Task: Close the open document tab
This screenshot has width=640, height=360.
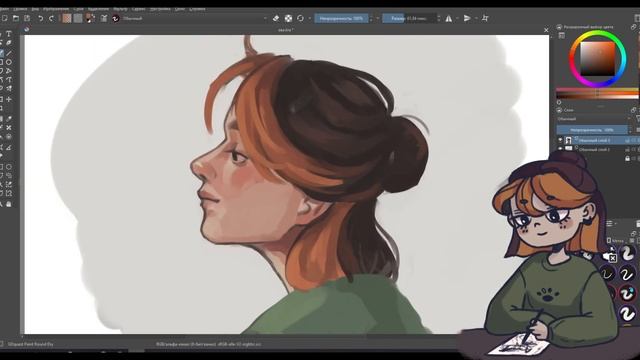Action: [546, 30]
